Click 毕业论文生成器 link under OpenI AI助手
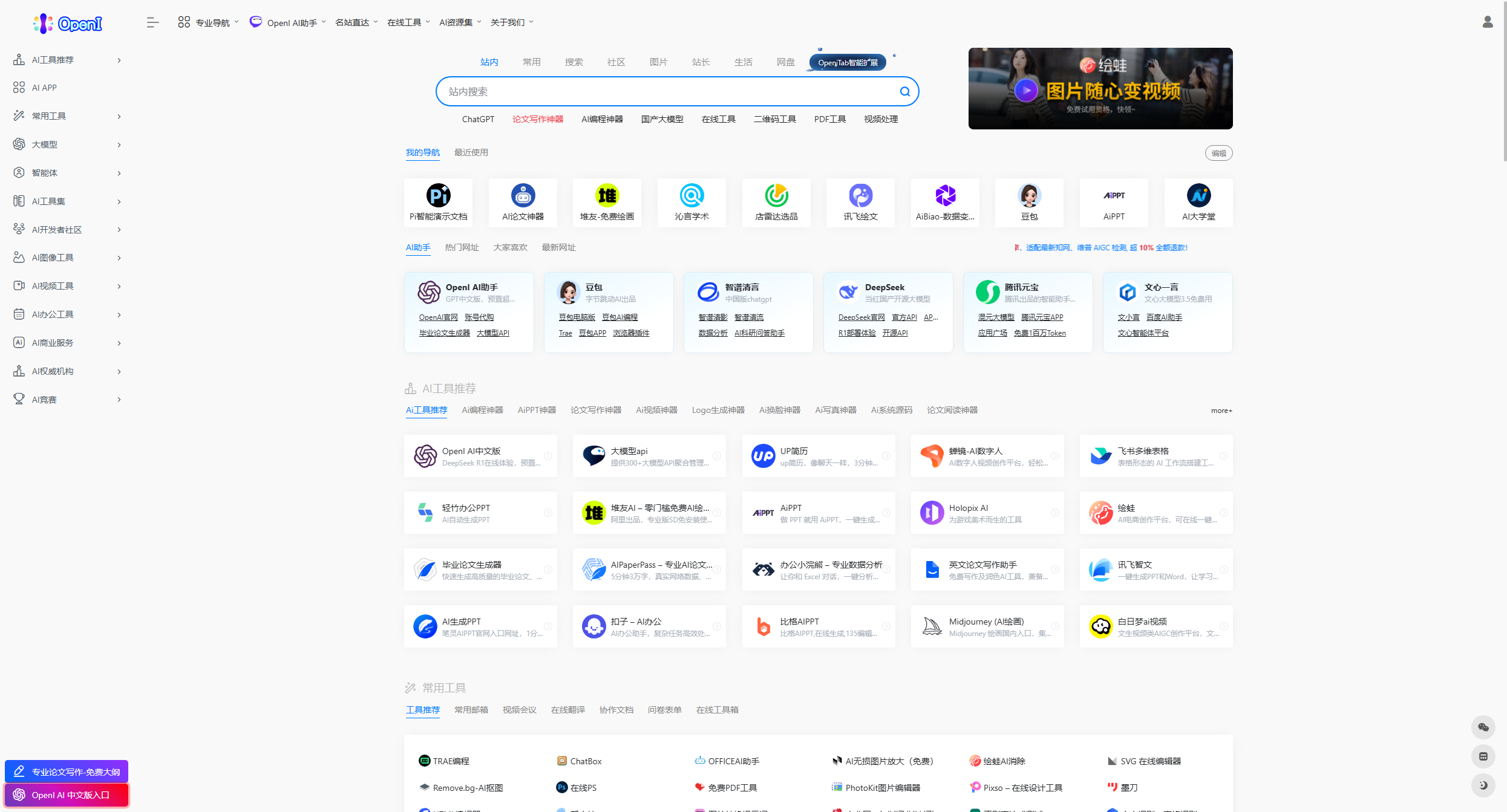The height and width of the screenshot is (812, 1507). [x=444, y=333]
